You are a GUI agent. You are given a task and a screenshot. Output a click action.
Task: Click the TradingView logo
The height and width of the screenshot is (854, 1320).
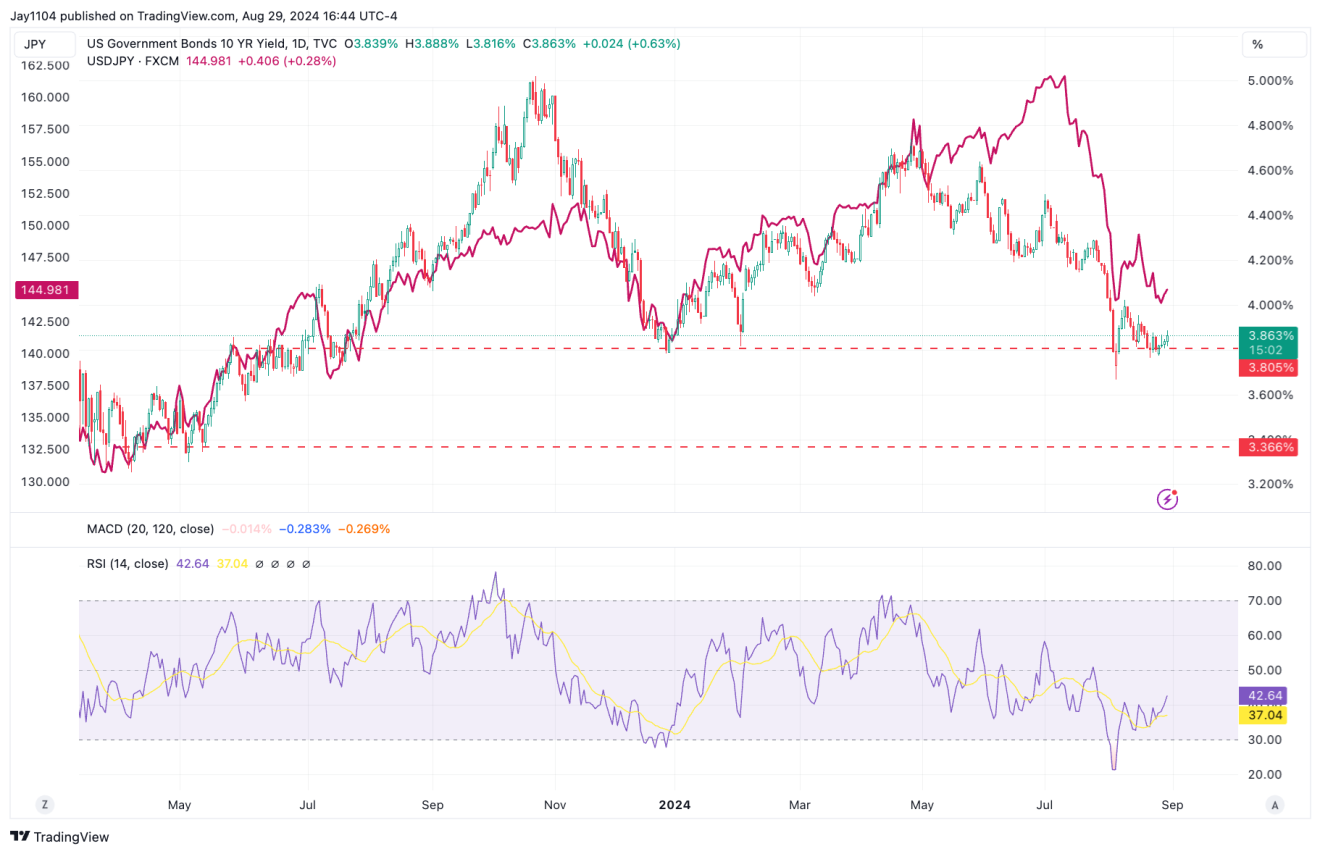(x=60, y=836)
